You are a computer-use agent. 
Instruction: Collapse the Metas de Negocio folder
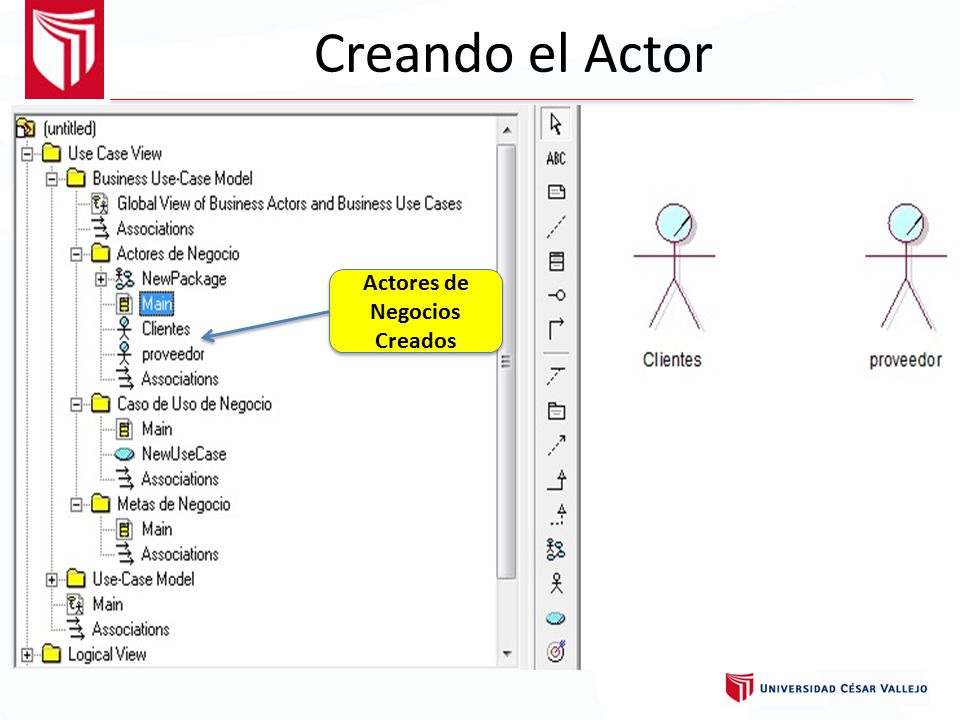77,504
